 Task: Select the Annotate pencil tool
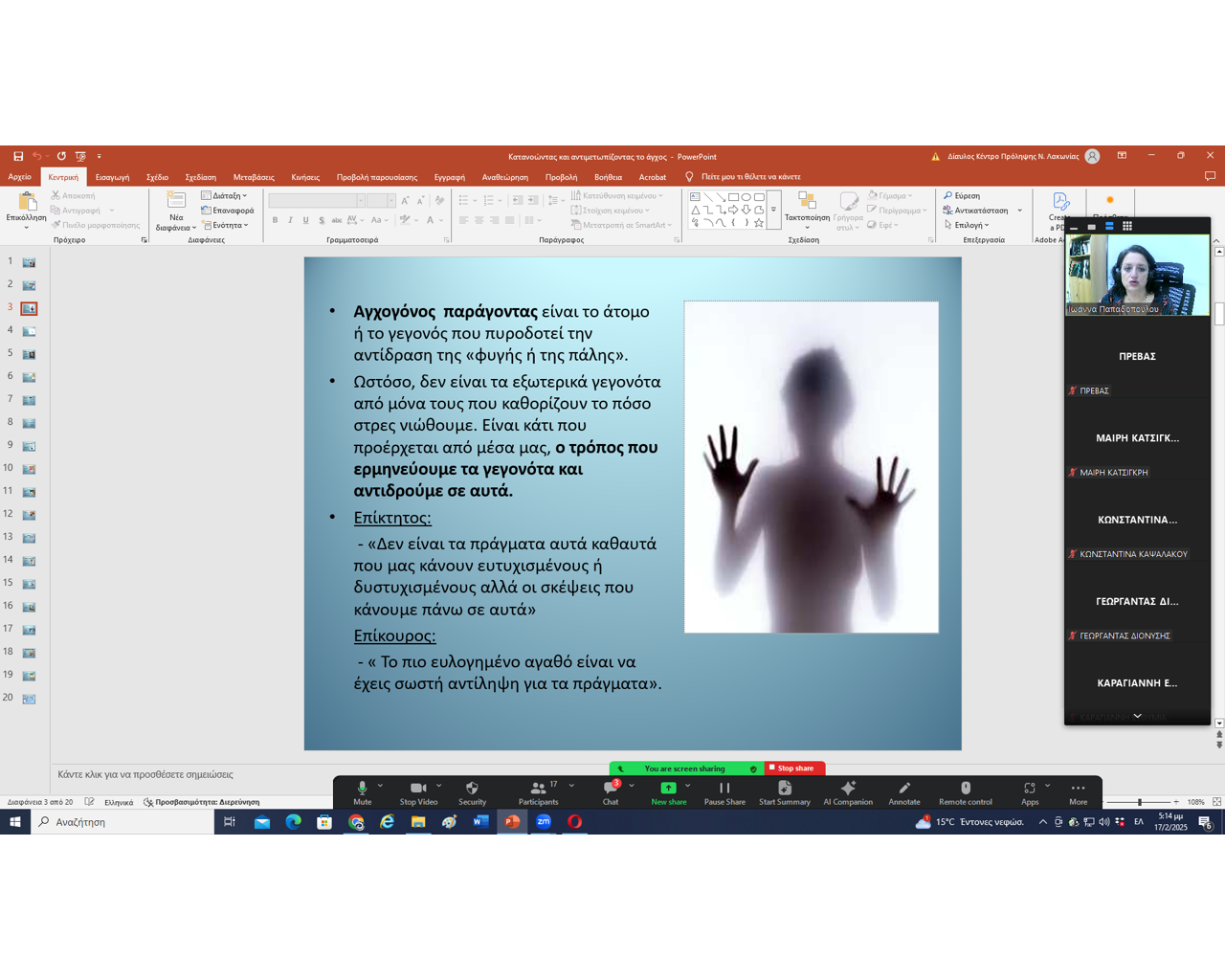coord(904,789)
